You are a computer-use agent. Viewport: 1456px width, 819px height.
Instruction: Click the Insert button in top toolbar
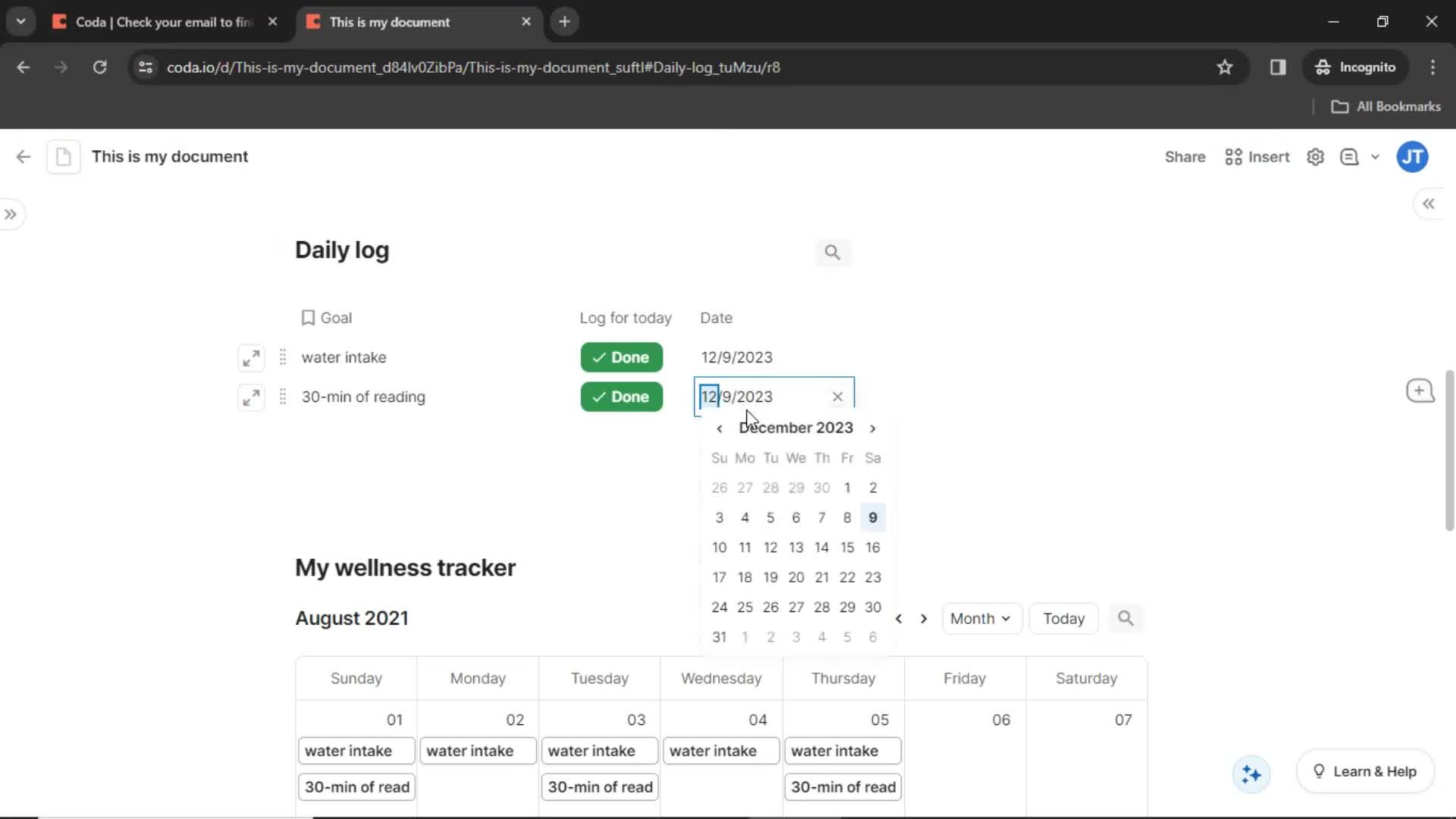point(1258,157)
